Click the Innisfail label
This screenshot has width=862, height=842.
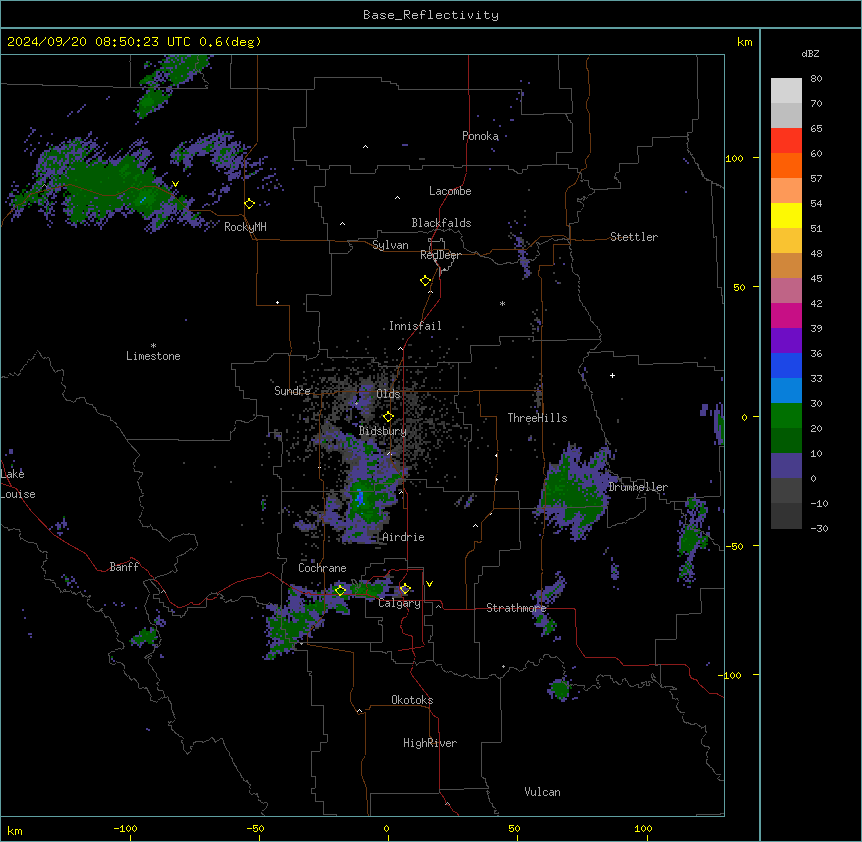coord(415,326)
